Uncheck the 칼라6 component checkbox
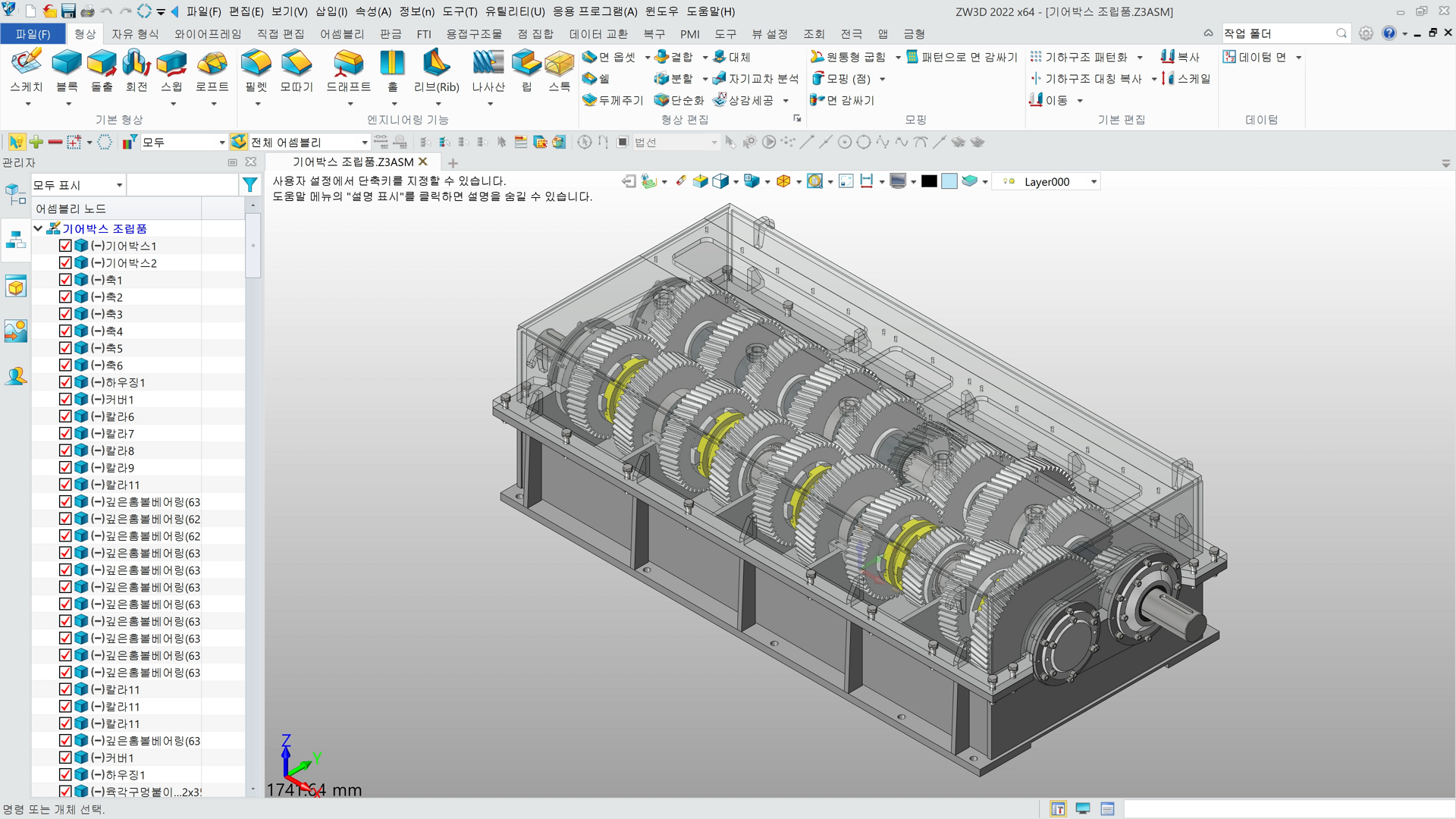Viewport: 1456px width, 819px height. tap(65, 416)
